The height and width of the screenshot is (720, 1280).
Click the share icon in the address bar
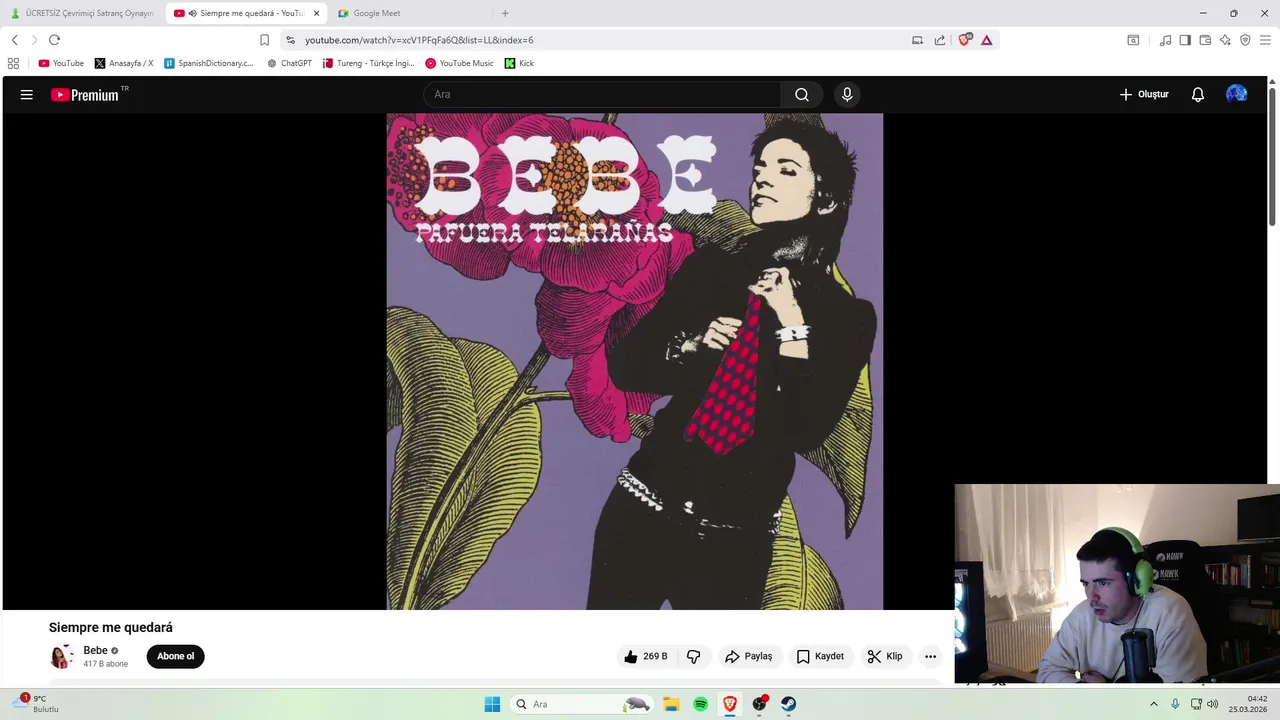[x=940, y=40]
